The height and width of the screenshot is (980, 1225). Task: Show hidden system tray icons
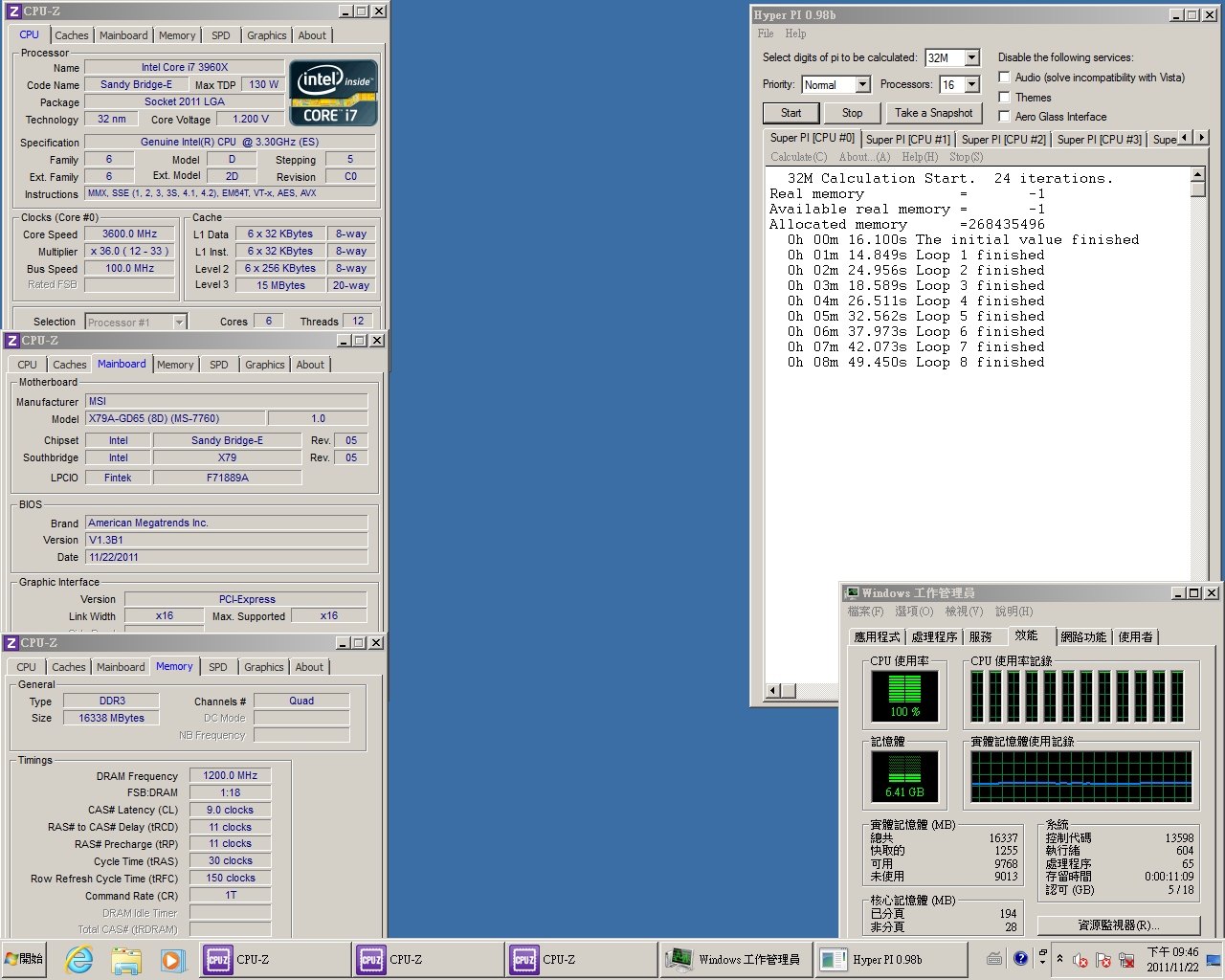[1059, 958]
